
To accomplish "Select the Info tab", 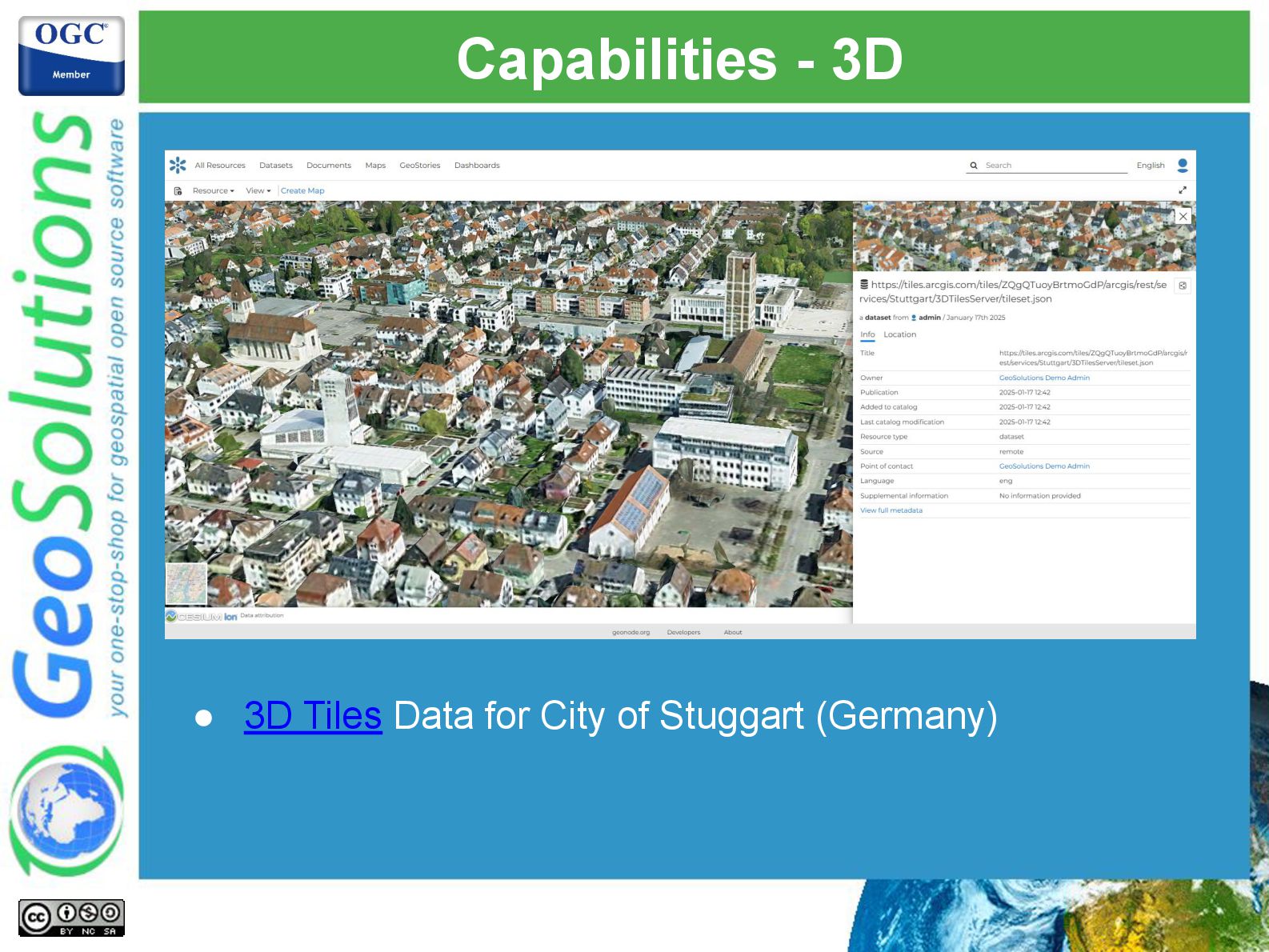I will [867, 334].
